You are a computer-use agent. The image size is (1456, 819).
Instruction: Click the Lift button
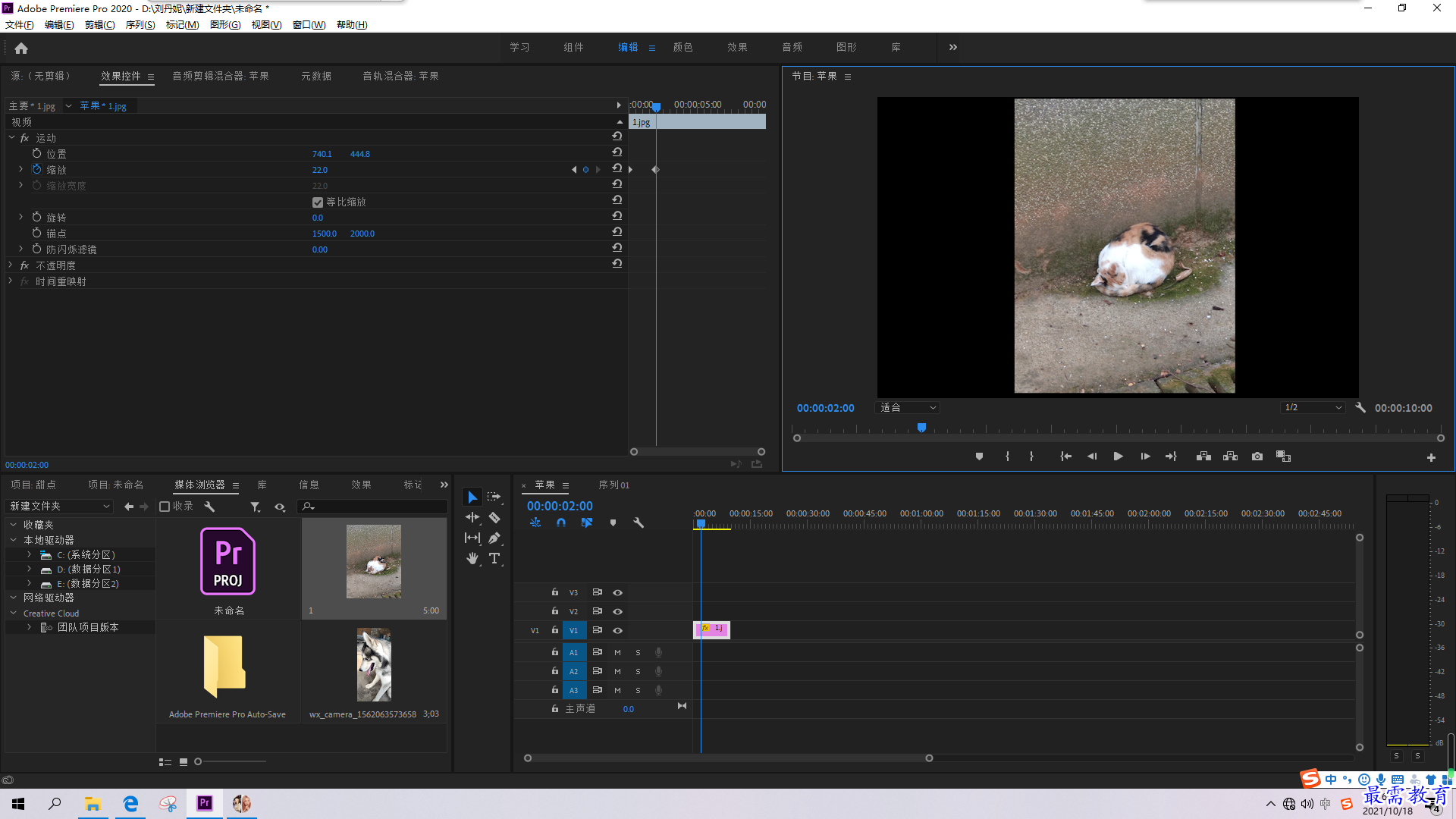pos(1203,457)
